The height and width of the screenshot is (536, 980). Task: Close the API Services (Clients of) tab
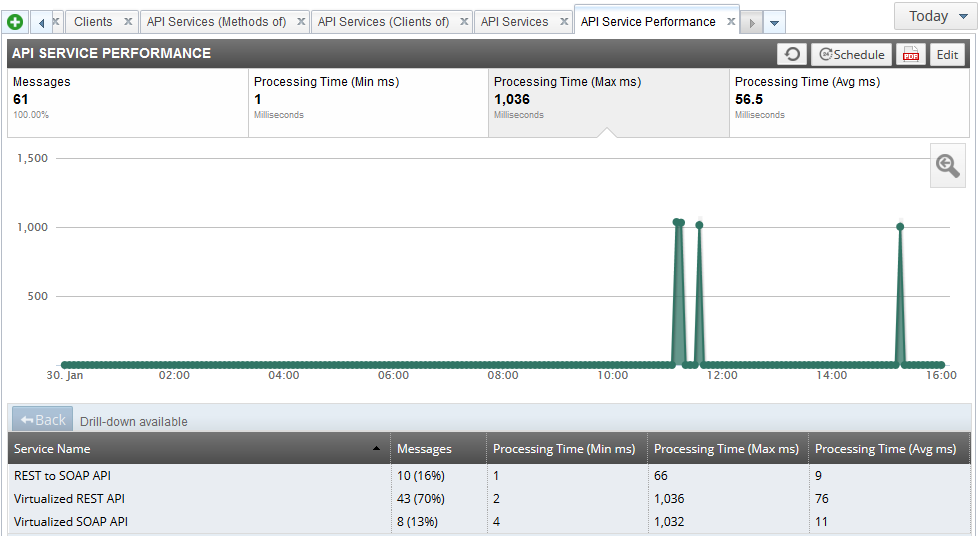[464, 21]
